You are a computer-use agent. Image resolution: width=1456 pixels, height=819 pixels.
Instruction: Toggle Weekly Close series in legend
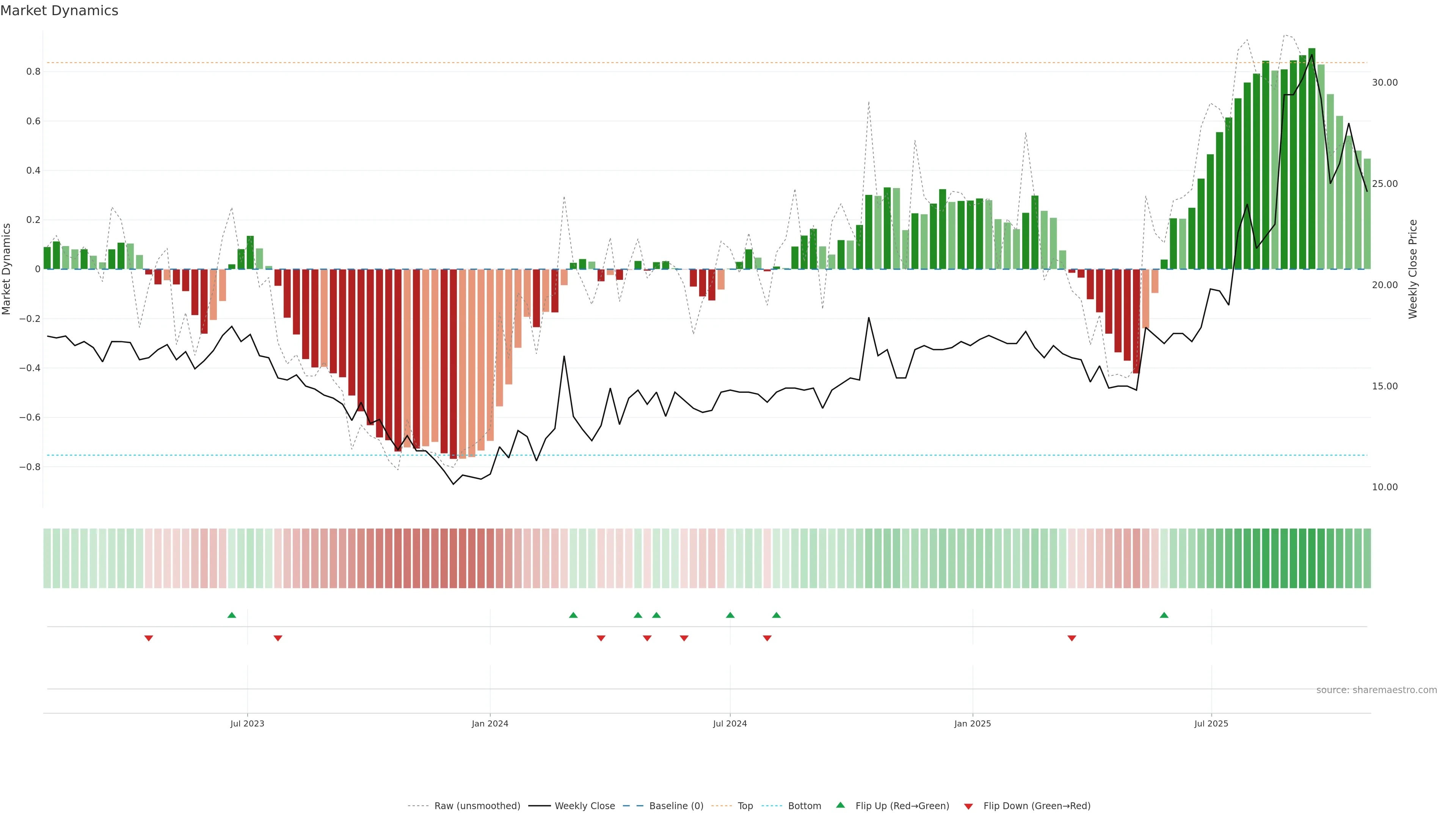(584, 805)
